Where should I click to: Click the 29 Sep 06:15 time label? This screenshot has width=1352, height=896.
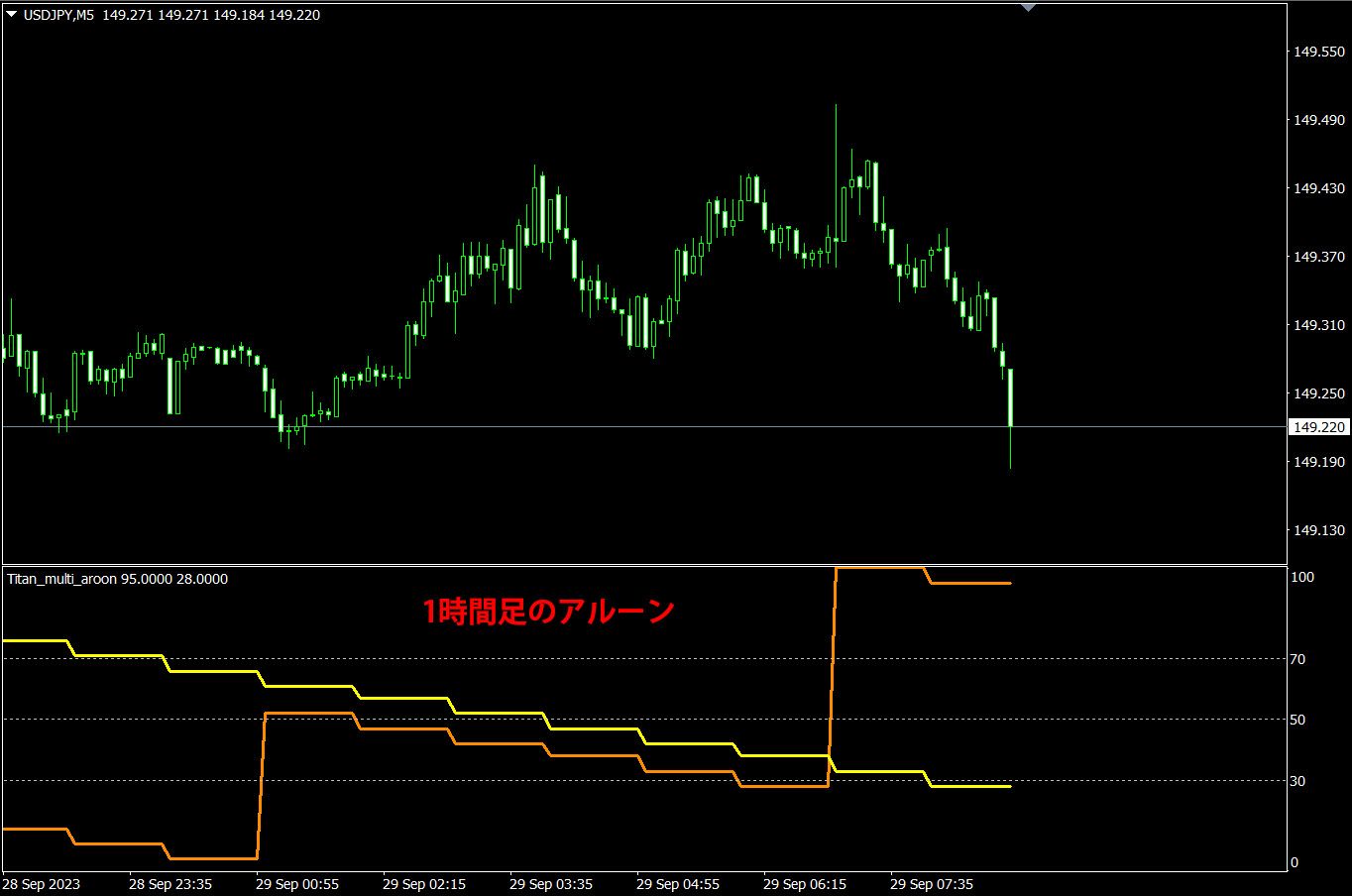(805, 883)
